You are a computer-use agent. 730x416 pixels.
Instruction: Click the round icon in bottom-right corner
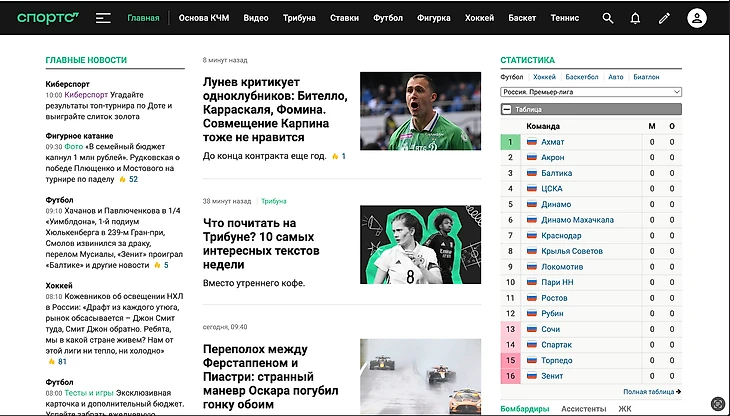tap(716, 404)
